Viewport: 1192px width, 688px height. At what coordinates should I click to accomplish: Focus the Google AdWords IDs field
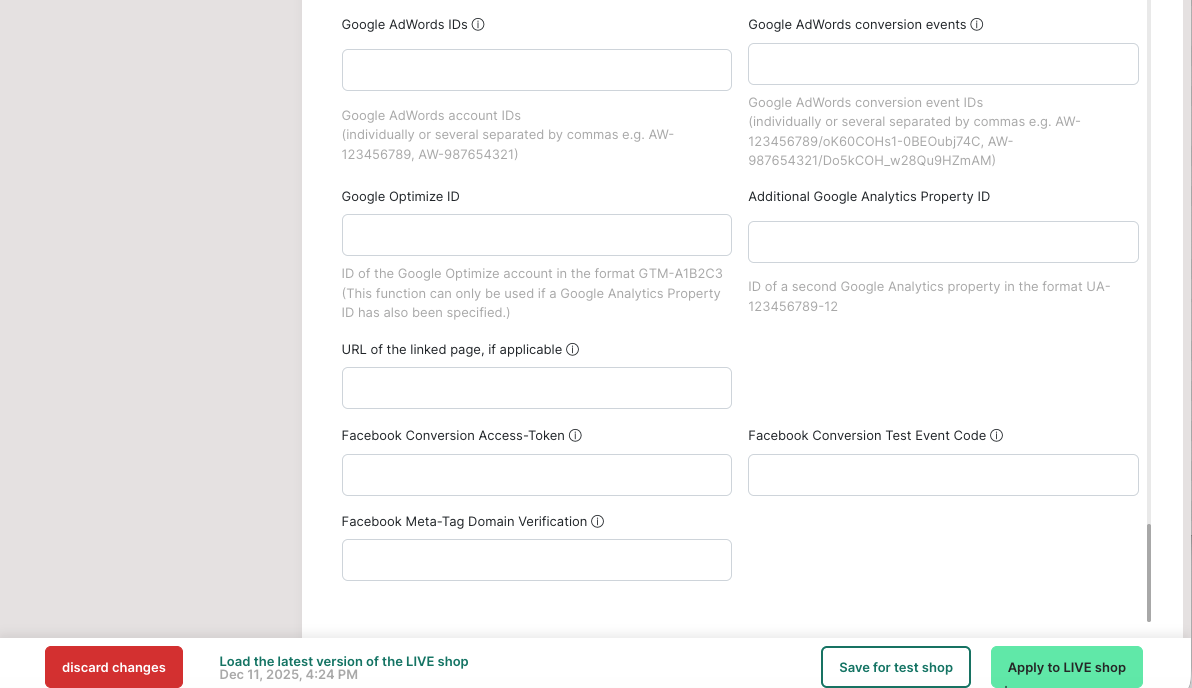coord(536,70)
